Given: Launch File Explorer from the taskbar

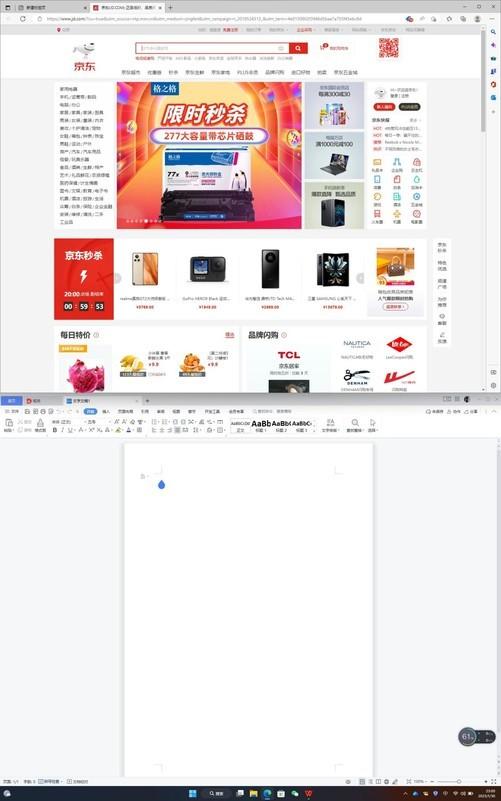Looking at the screenshot, I should coord(253,793).
